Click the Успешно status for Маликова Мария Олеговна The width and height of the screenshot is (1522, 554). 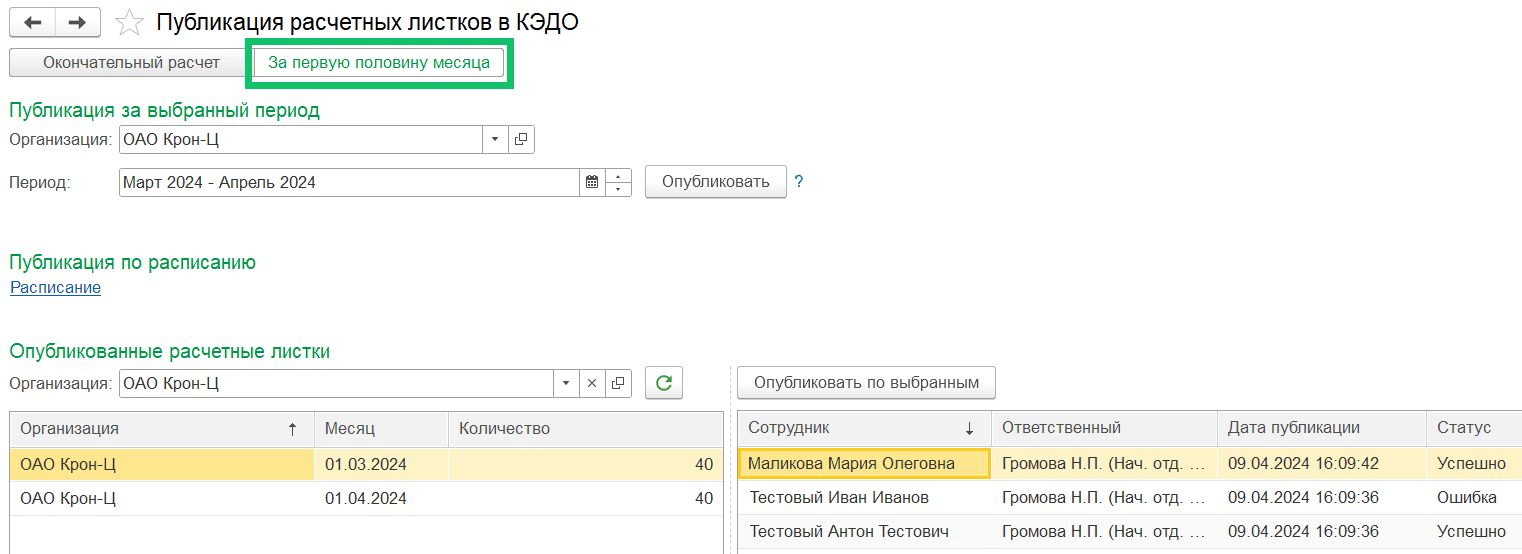point(1474,464)
